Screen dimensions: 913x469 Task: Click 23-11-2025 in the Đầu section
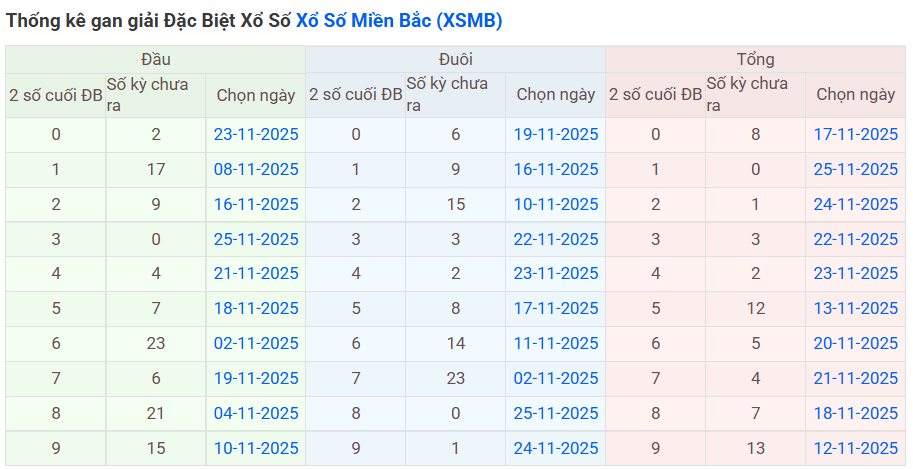[256, 134]
